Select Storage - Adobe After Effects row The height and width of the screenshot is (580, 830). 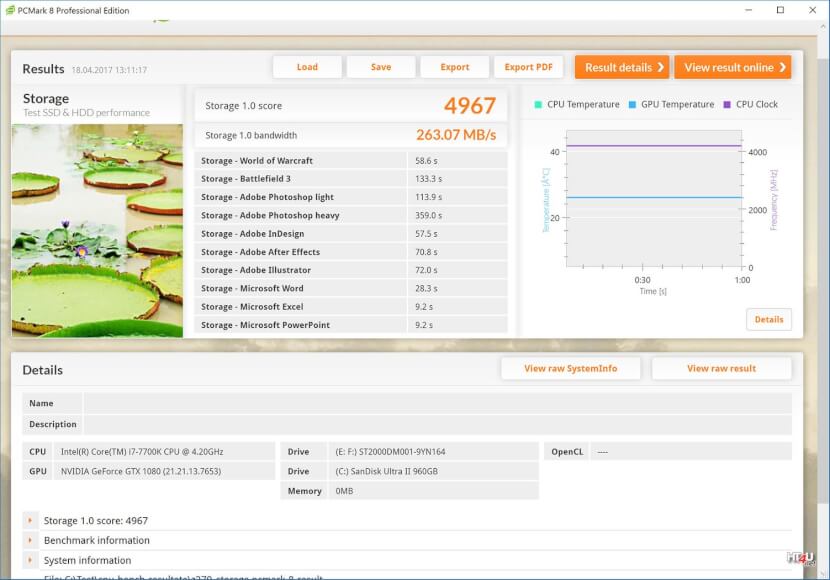[351, 252]
